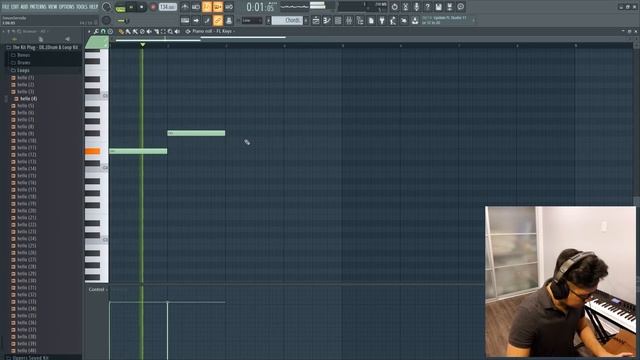
Task: Toggle pattern/song mode switch
Action: point(120,8)
